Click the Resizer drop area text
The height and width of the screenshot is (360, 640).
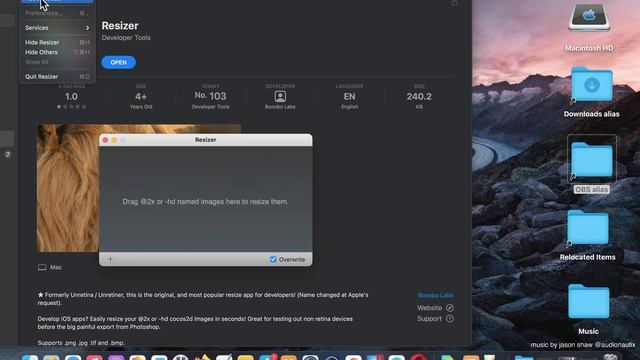click(x=205, y=202)
